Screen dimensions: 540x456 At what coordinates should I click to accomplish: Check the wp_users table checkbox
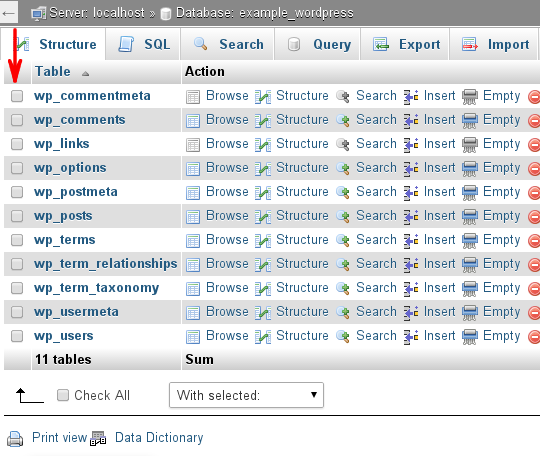tap(17, 336)
